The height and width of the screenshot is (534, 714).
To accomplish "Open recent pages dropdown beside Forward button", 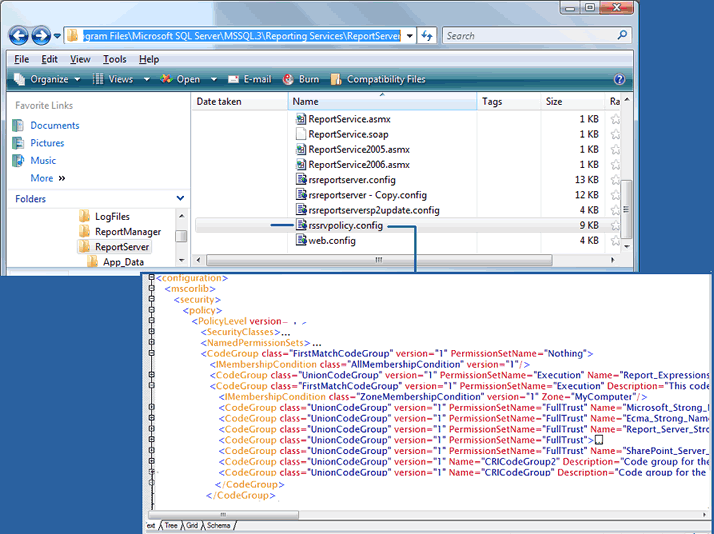I will tap(57, 36).
